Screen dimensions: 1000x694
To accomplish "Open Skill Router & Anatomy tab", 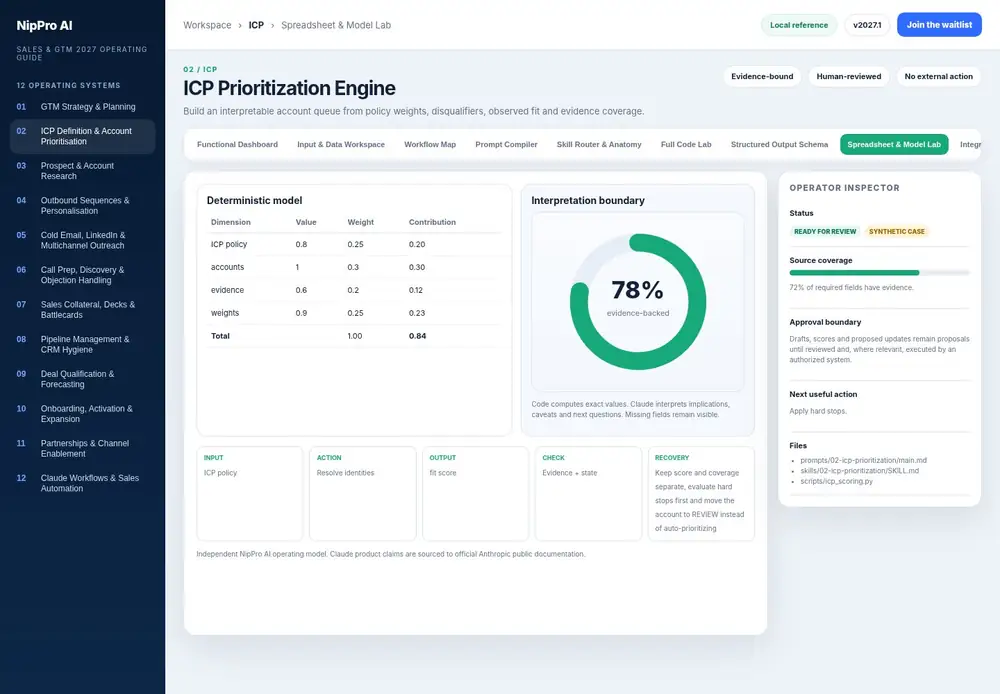I will pos(599,144).
